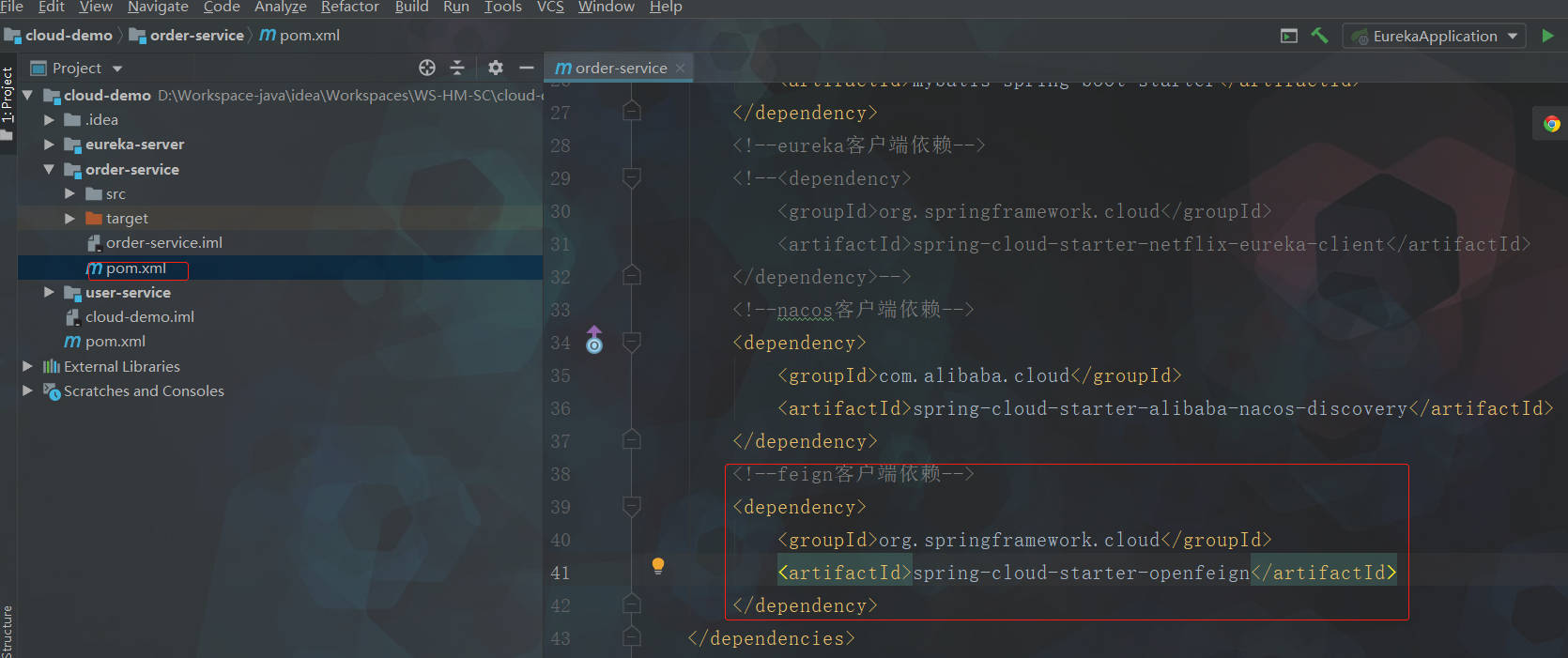
Task: Collapse fold marker on line 39
Action: point(632,507)
